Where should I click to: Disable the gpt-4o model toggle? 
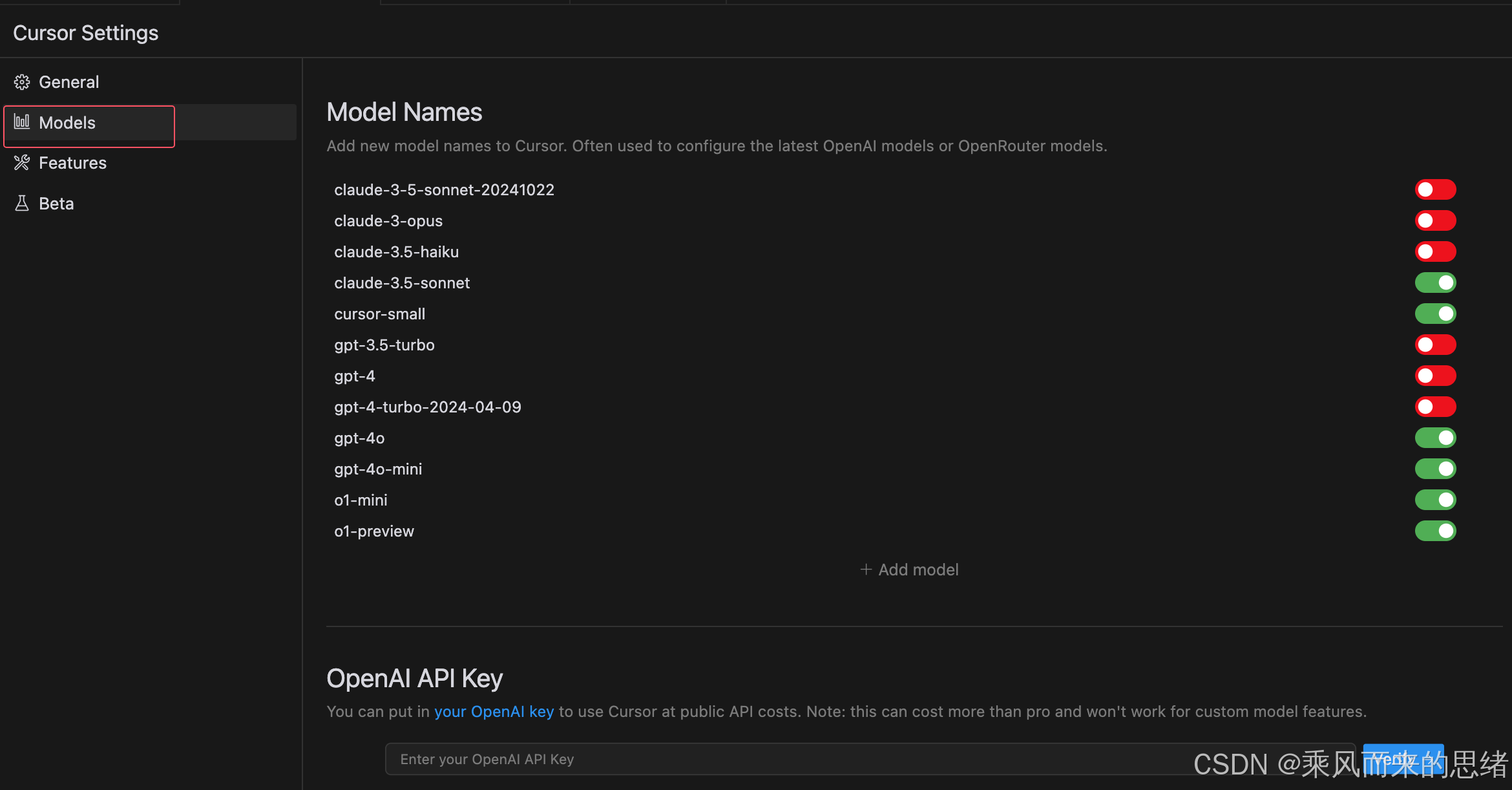point(1435,438)
